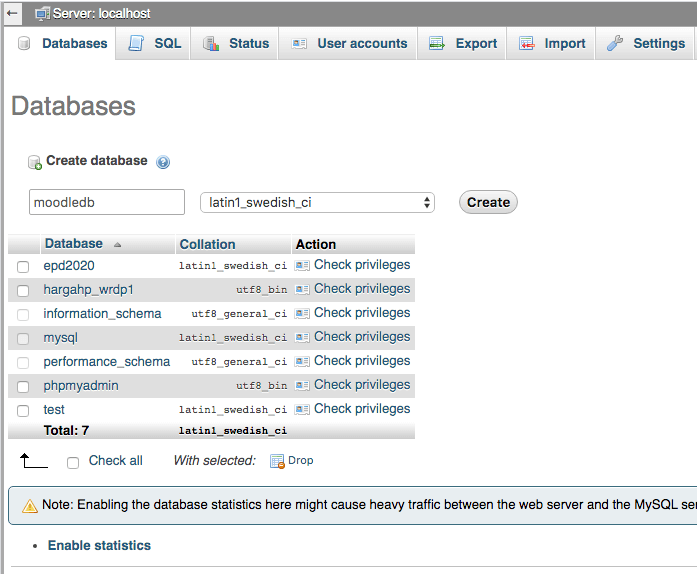Click the Enable statistics link
The image size is (697, 574).
pyautogui.click(x=99, y=545)
